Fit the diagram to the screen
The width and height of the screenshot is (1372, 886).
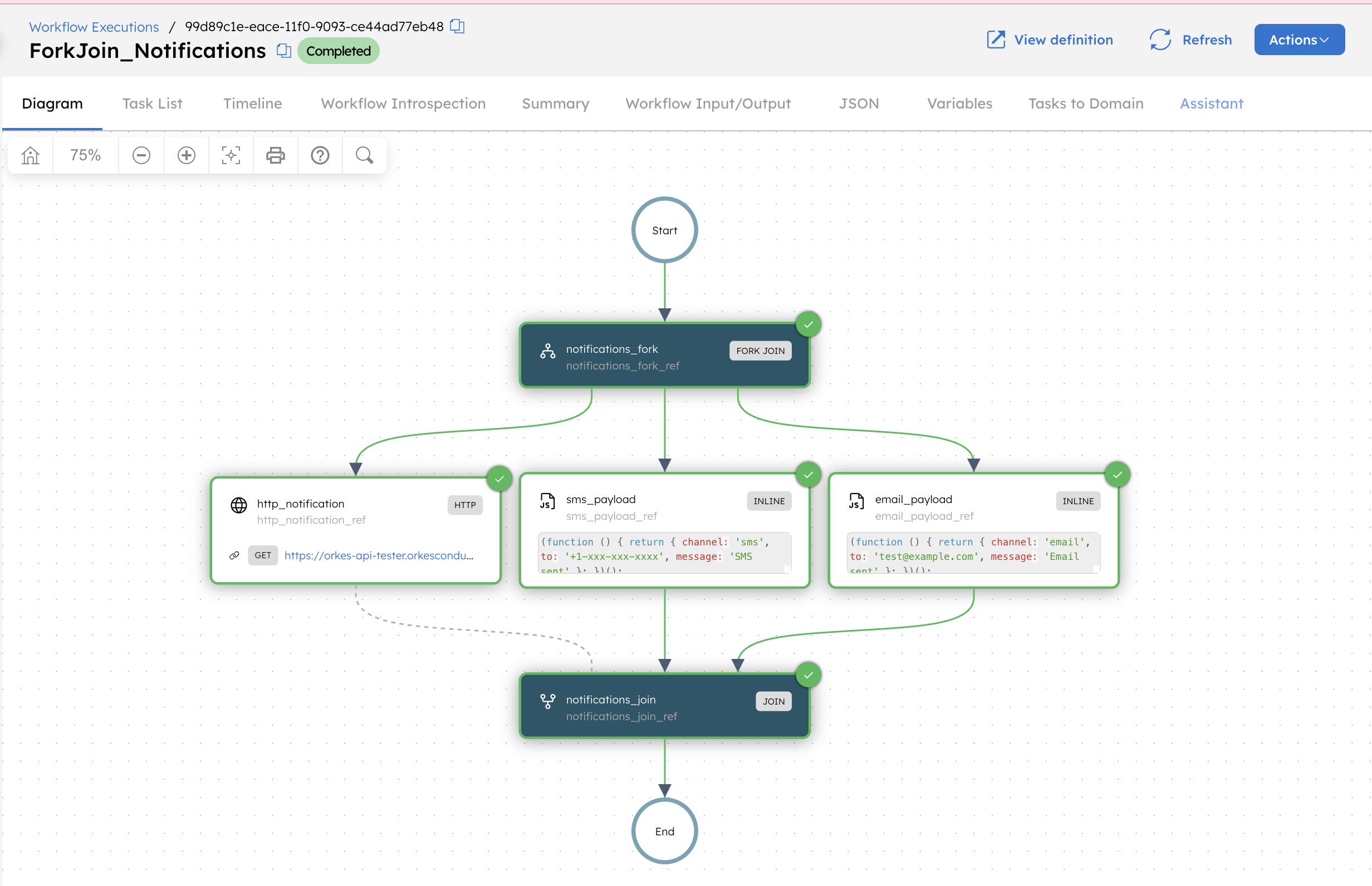click(230, 155)
